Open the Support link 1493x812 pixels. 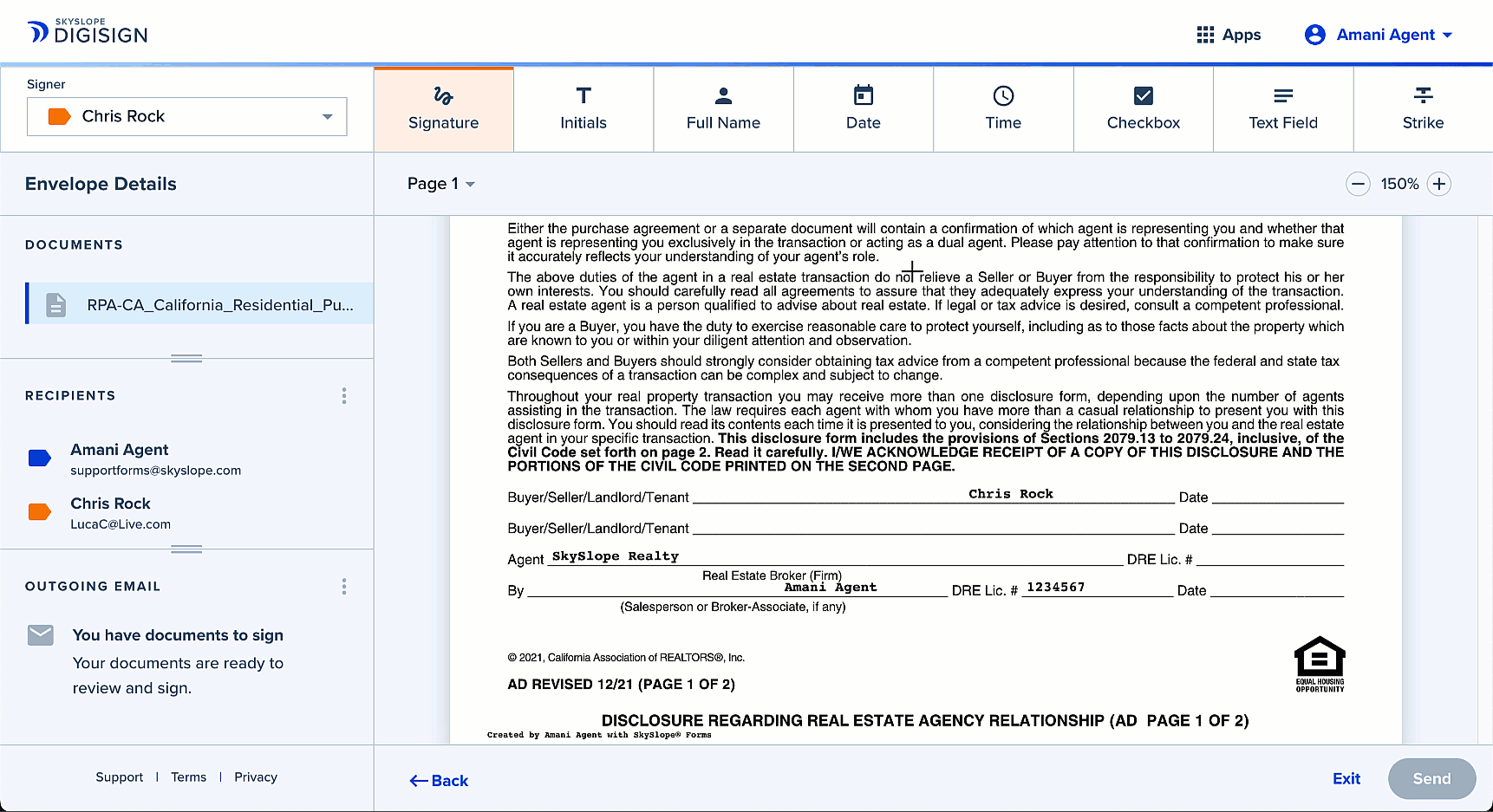[x=120, y=777]
